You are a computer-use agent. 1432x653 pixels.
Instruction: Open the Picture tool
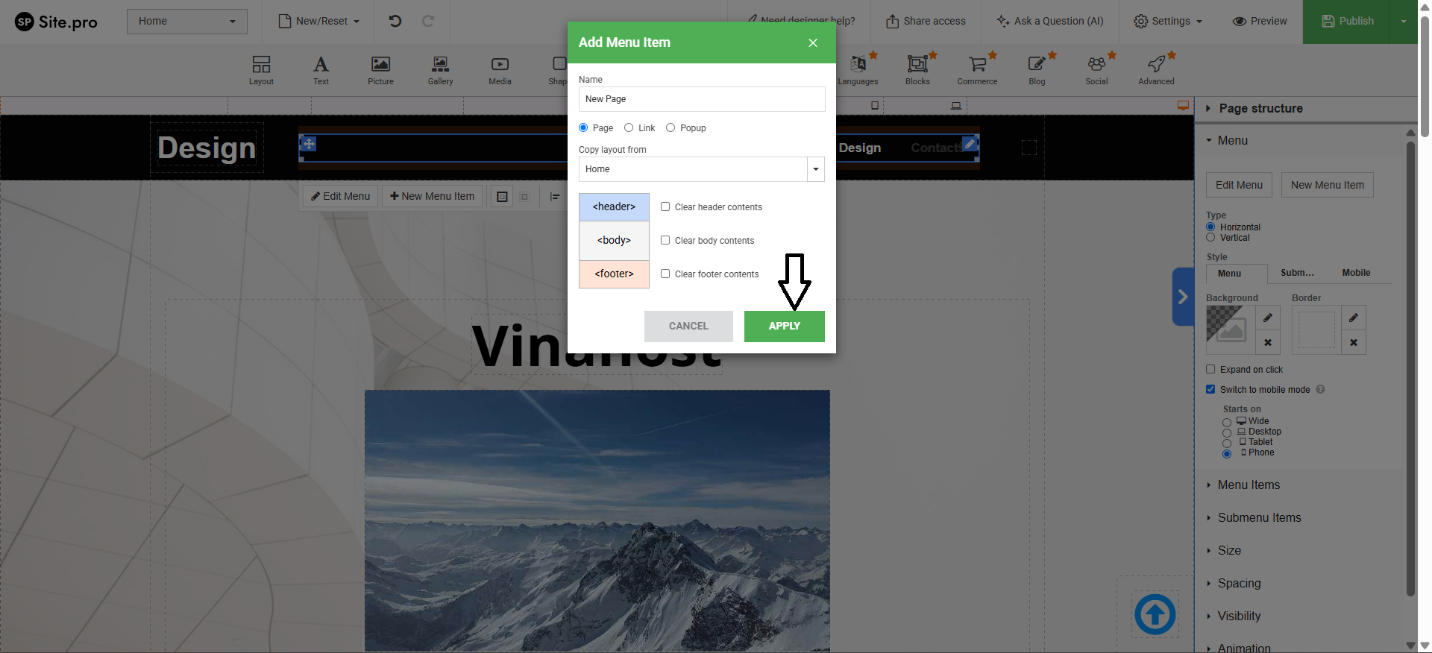pos(380,66)
